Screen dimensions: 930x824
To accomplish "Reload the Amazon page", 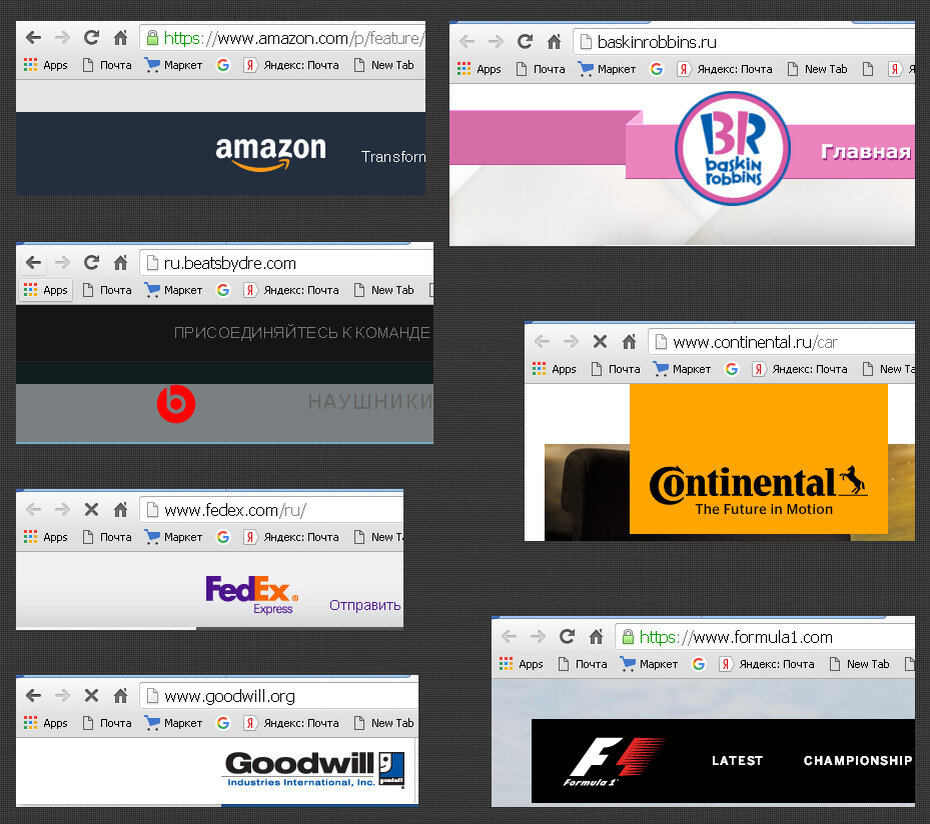I will click(91, 39).
